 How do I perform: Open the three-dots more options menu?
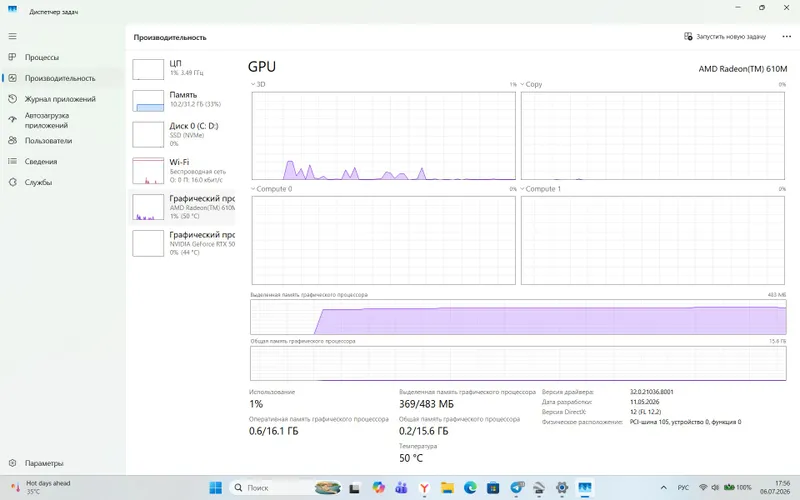click(786, 37)
